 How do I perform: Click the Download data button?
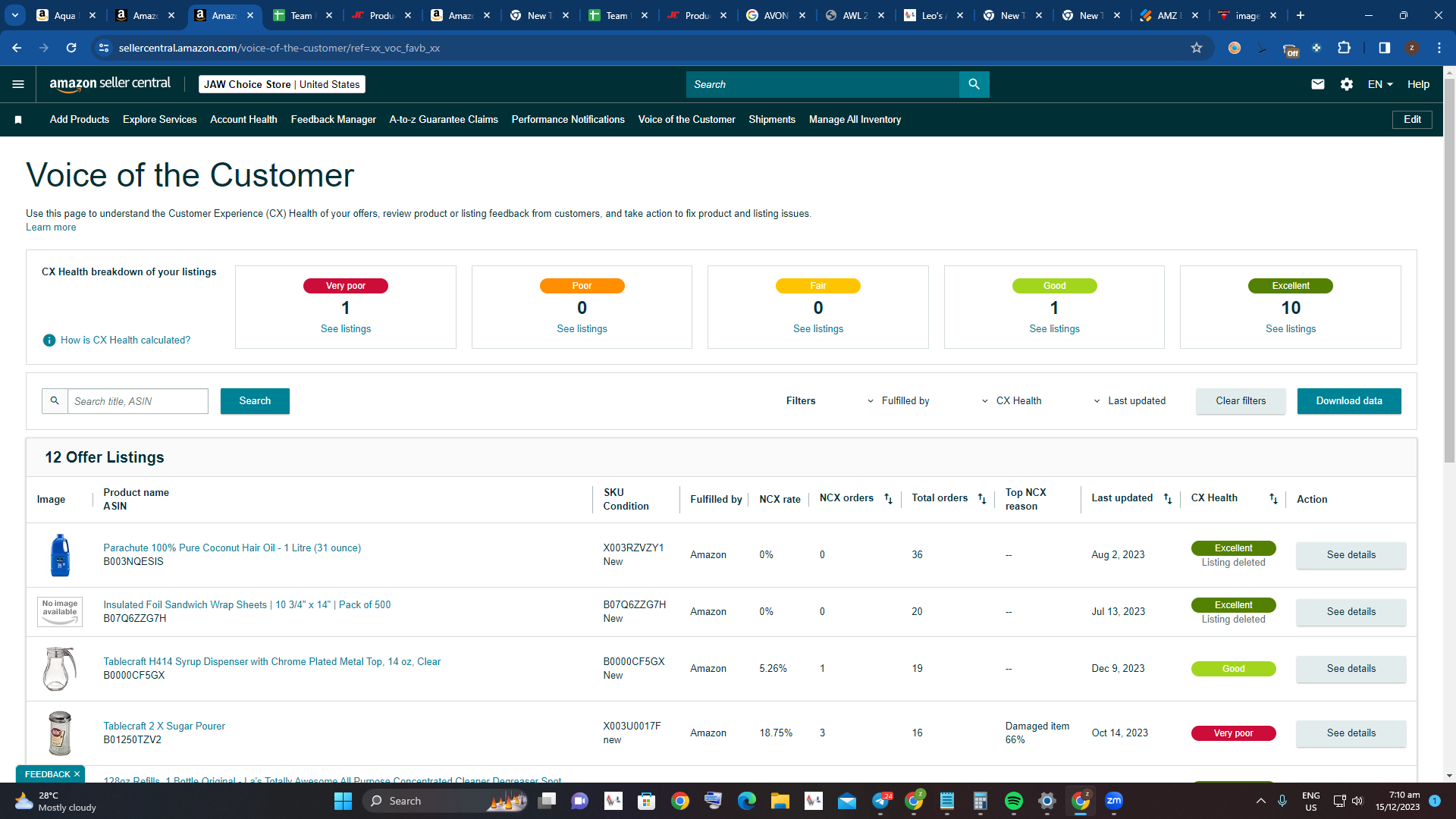click(x=1349, y=401)
